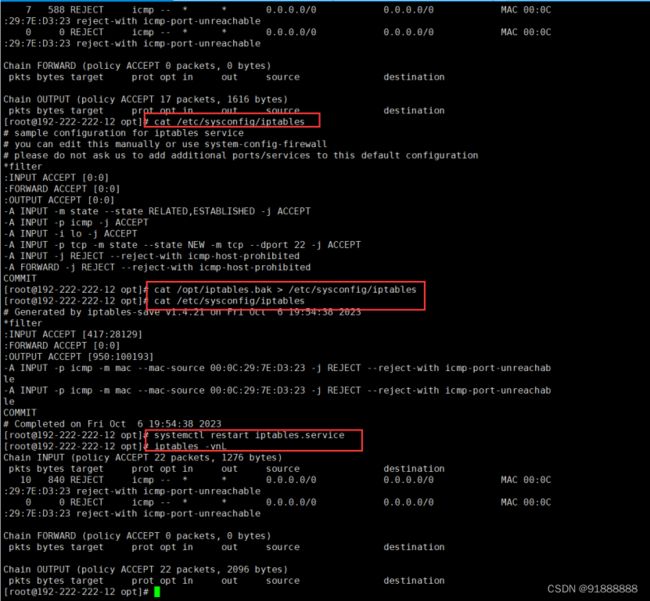Select 'Chain OUTPUT (policy ACCEPT 22 packets, 2096 bytes)'

tap(146, 569)
